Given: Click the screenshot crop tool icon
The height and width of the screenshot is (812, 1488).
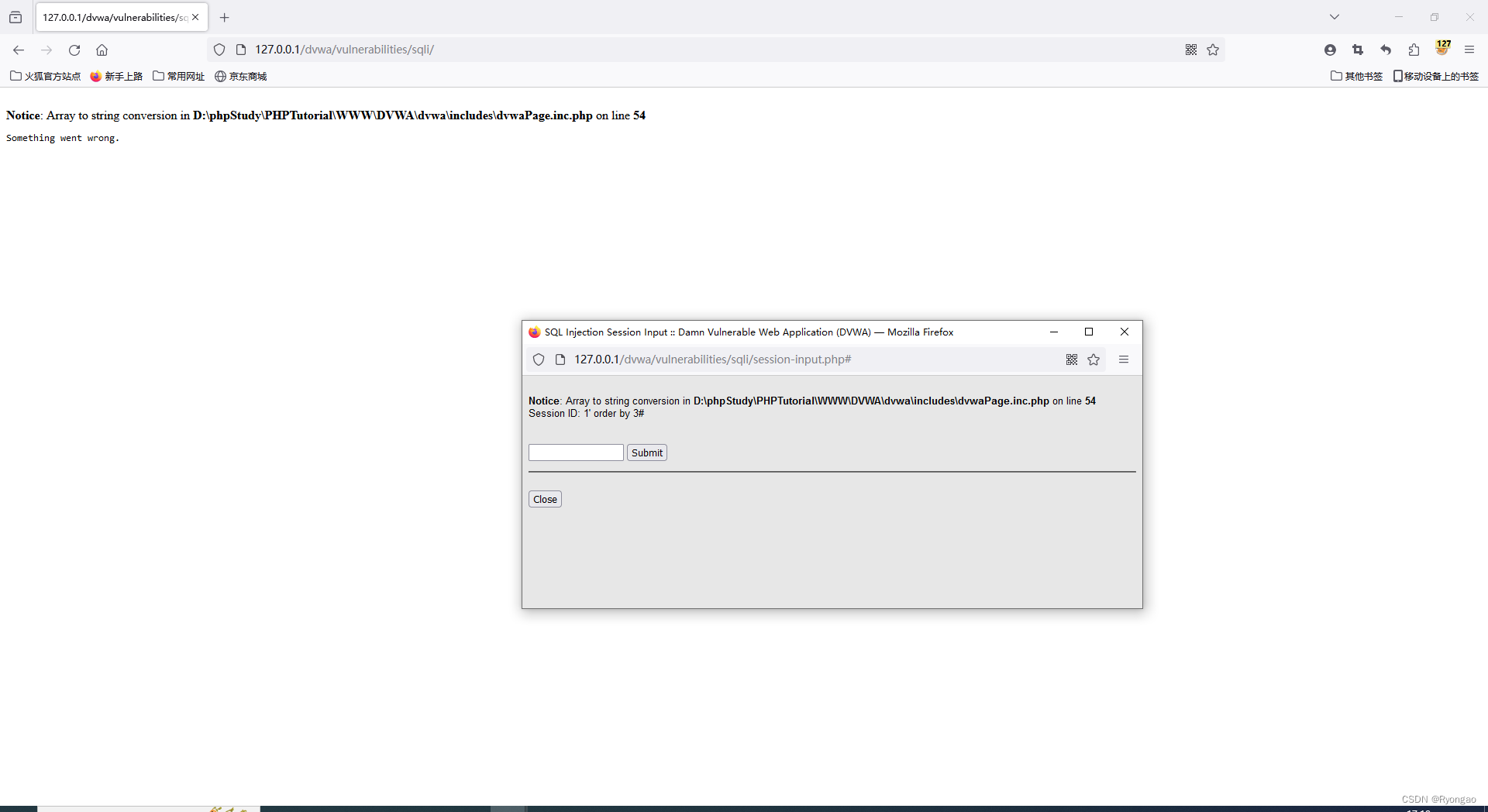Looking at the screenshot, I should pos(1358,50).
